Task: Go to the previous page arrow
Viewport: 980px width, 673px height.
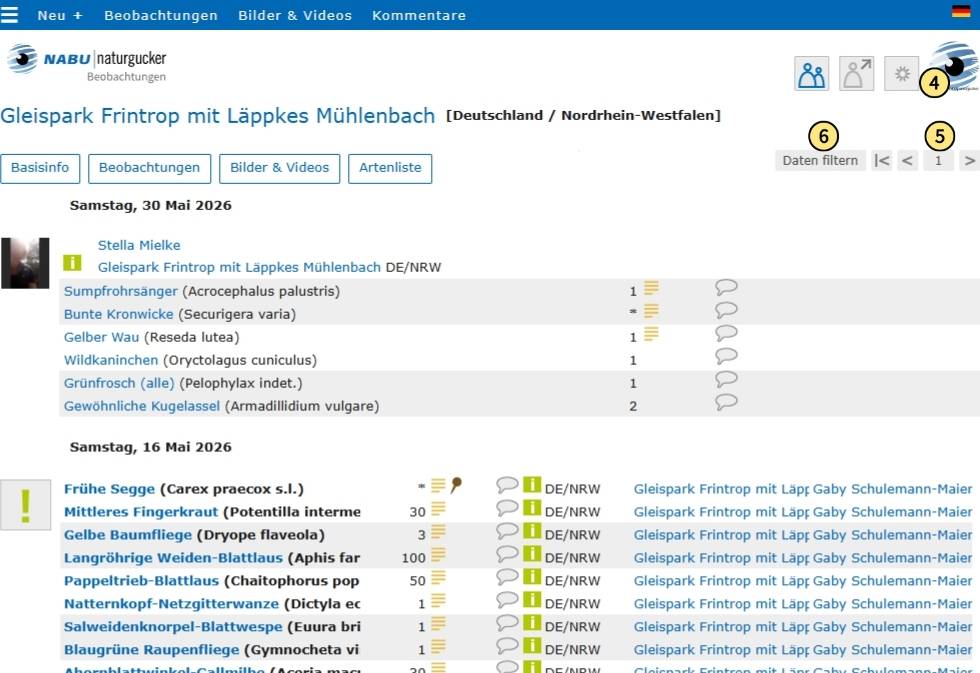Action: pos(908,161)
